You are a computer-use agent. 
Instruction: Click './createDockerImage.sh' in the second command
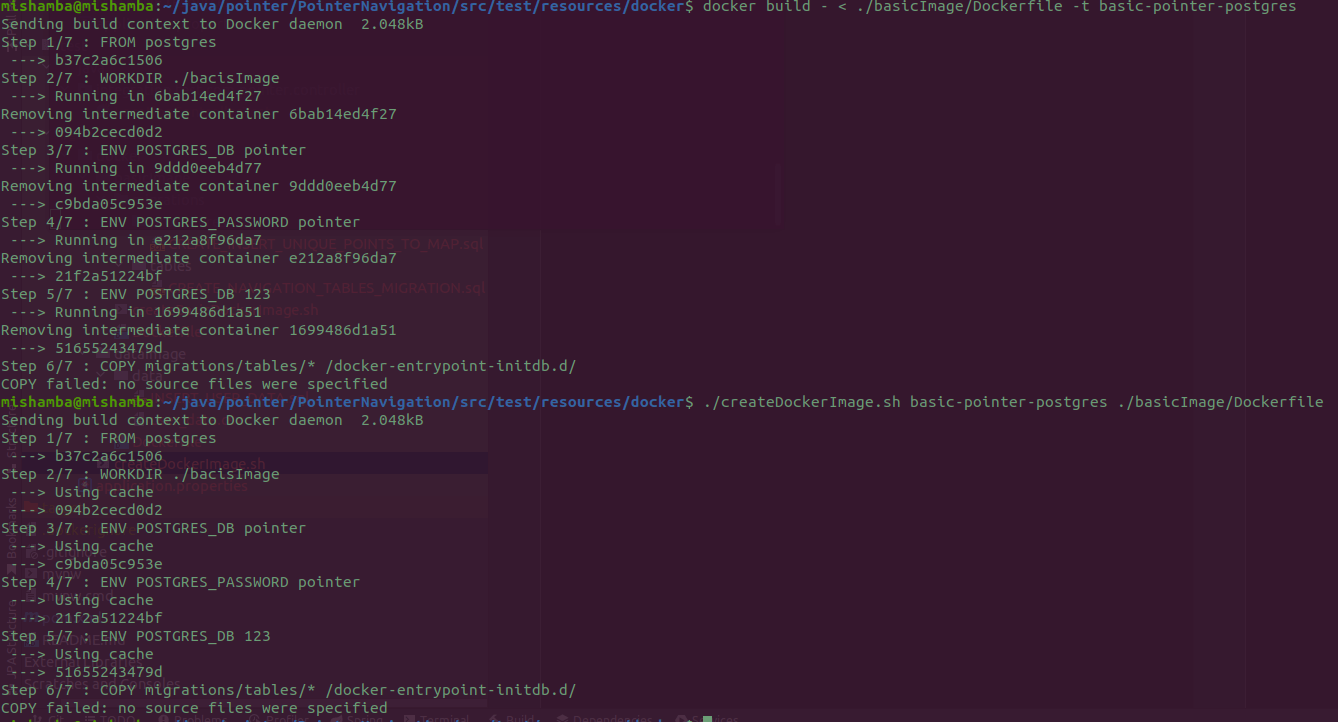[x=802, y=402]
